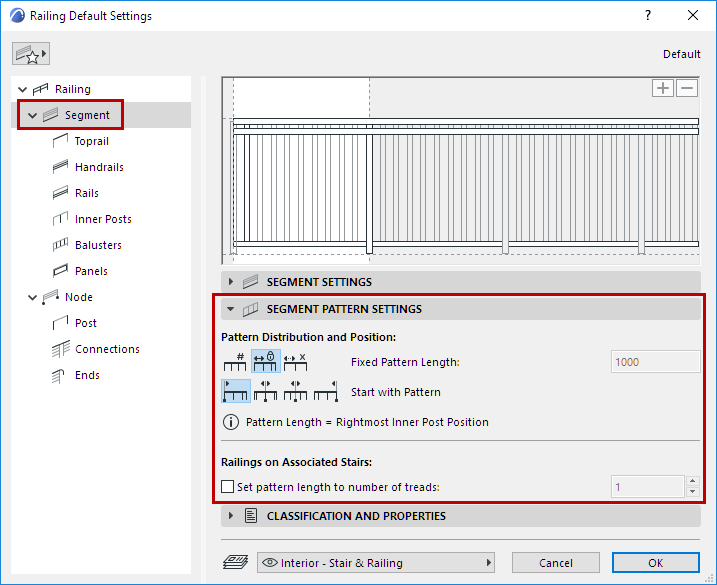Select the fixed pattern length lock icon
Image resolution: width=717 pixels, height=585 pixels.
pos(265,362)
